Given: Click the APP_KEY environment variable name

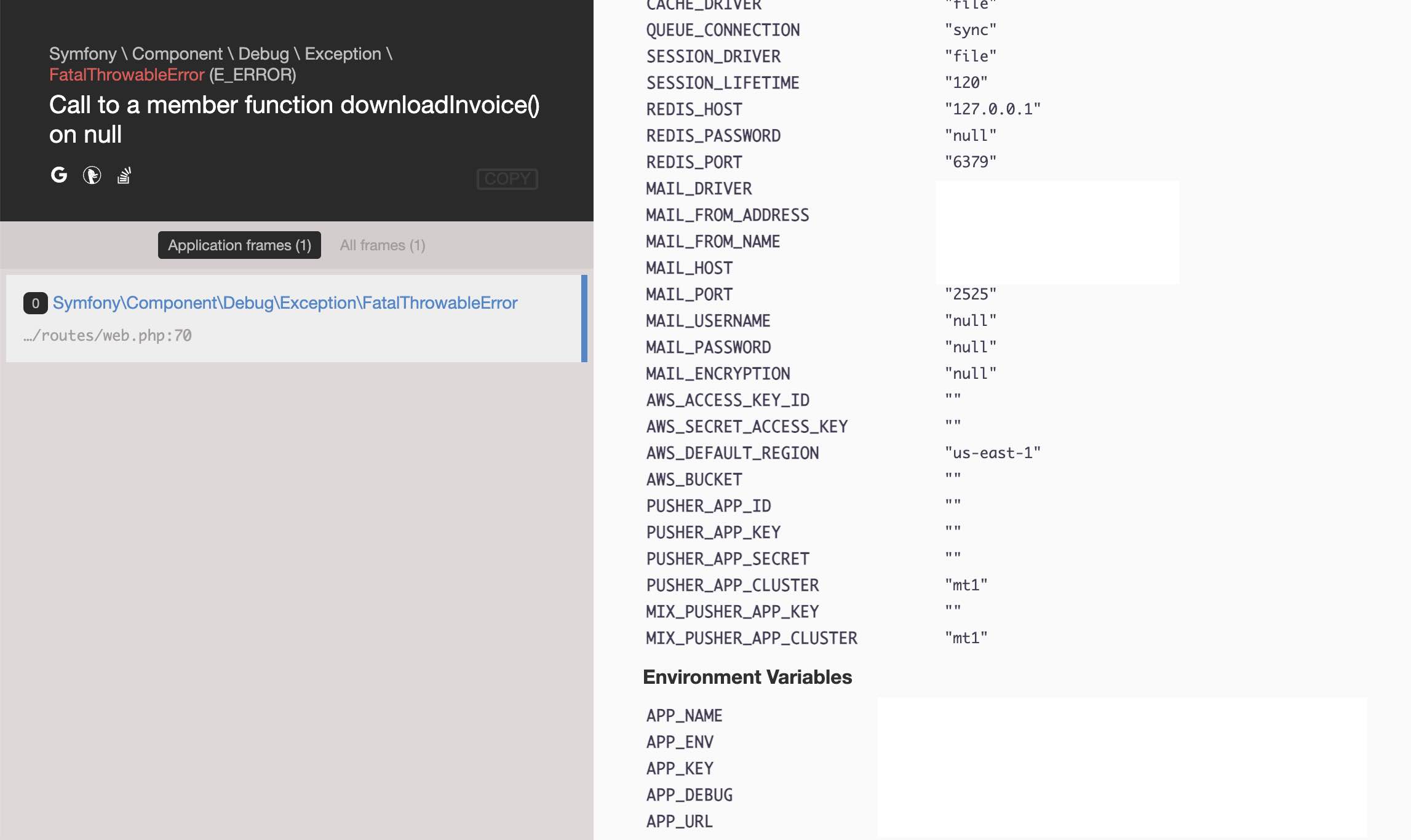Looking at the screenshot, I should (679, 768).
